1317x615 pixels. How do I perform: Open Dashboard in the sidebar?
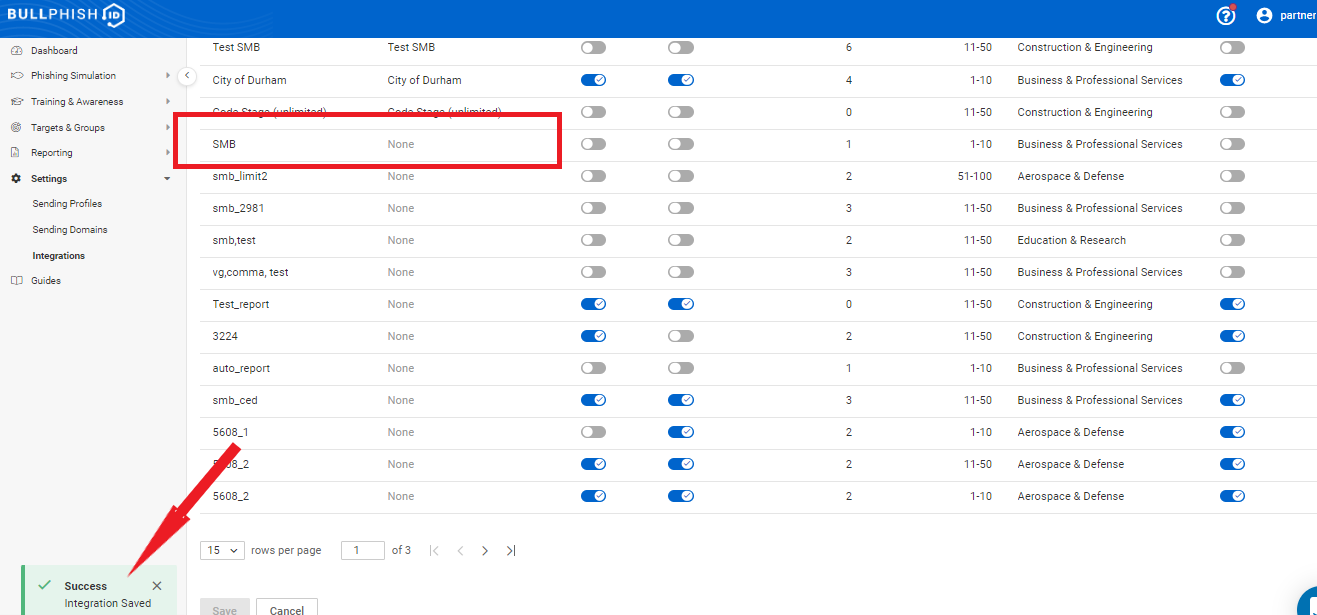(x=54, y=50)
